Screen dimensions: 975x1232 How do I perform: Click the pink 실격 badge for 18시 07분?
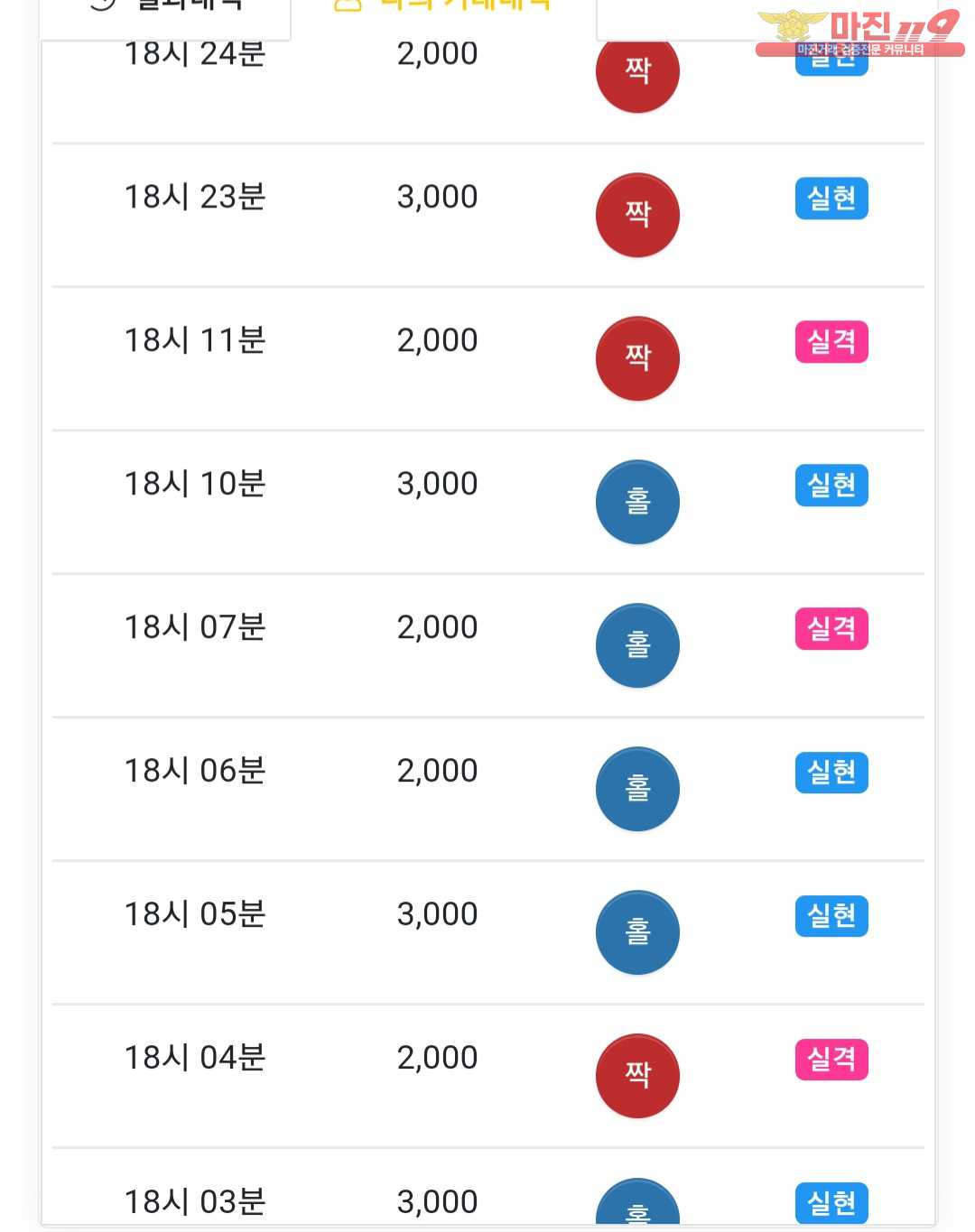coord(831,629)
